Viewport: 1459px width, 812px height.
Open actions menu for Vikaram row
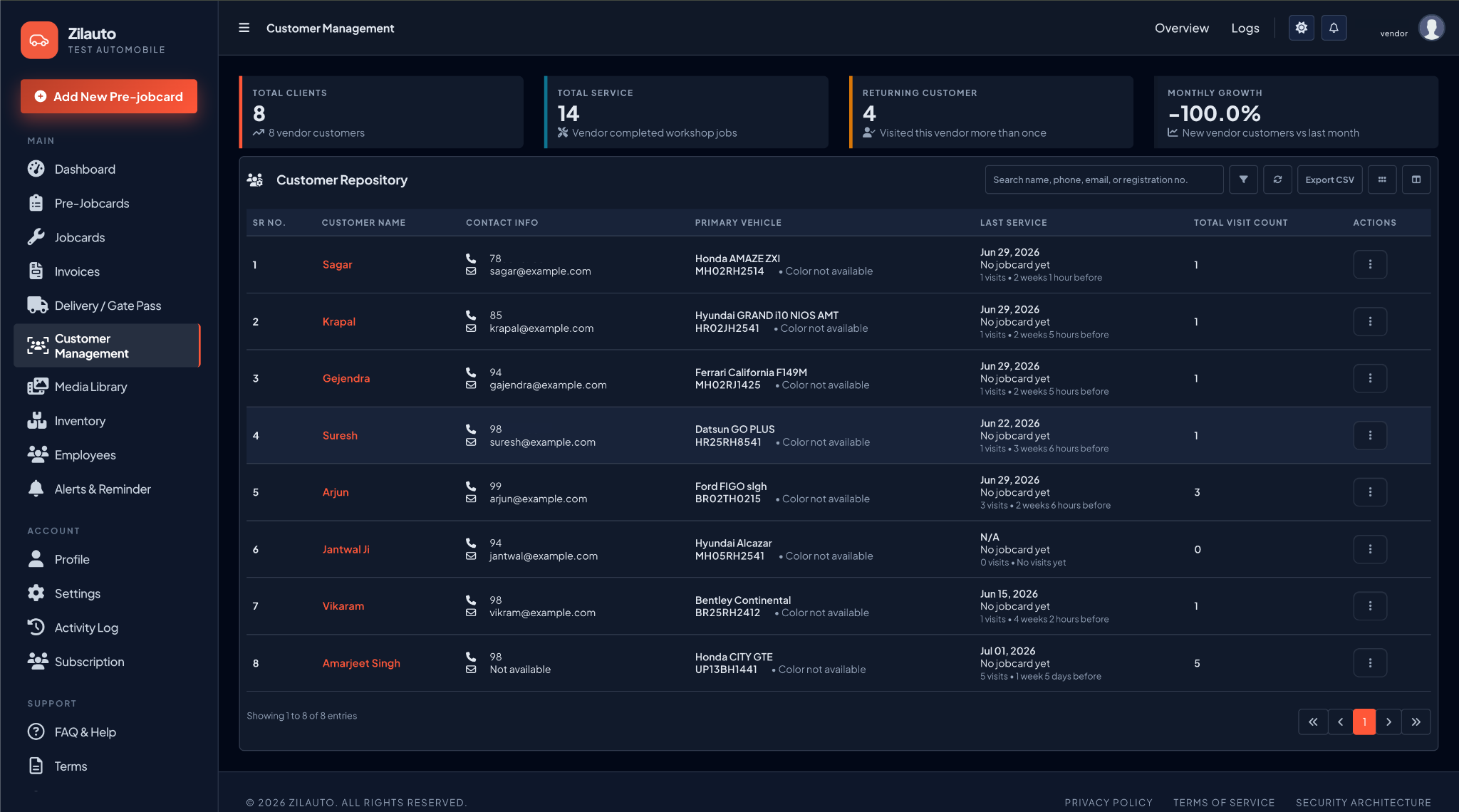tap(1370, 606)
